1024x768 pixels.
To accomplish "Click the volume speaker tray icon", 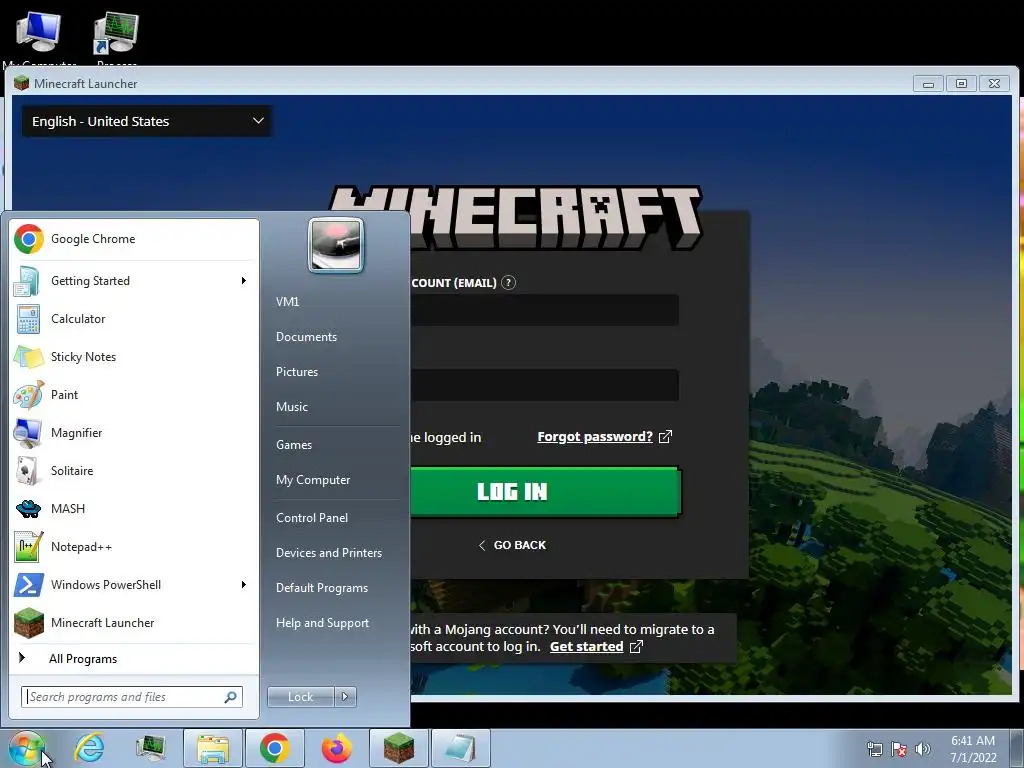I will (923, 749).
